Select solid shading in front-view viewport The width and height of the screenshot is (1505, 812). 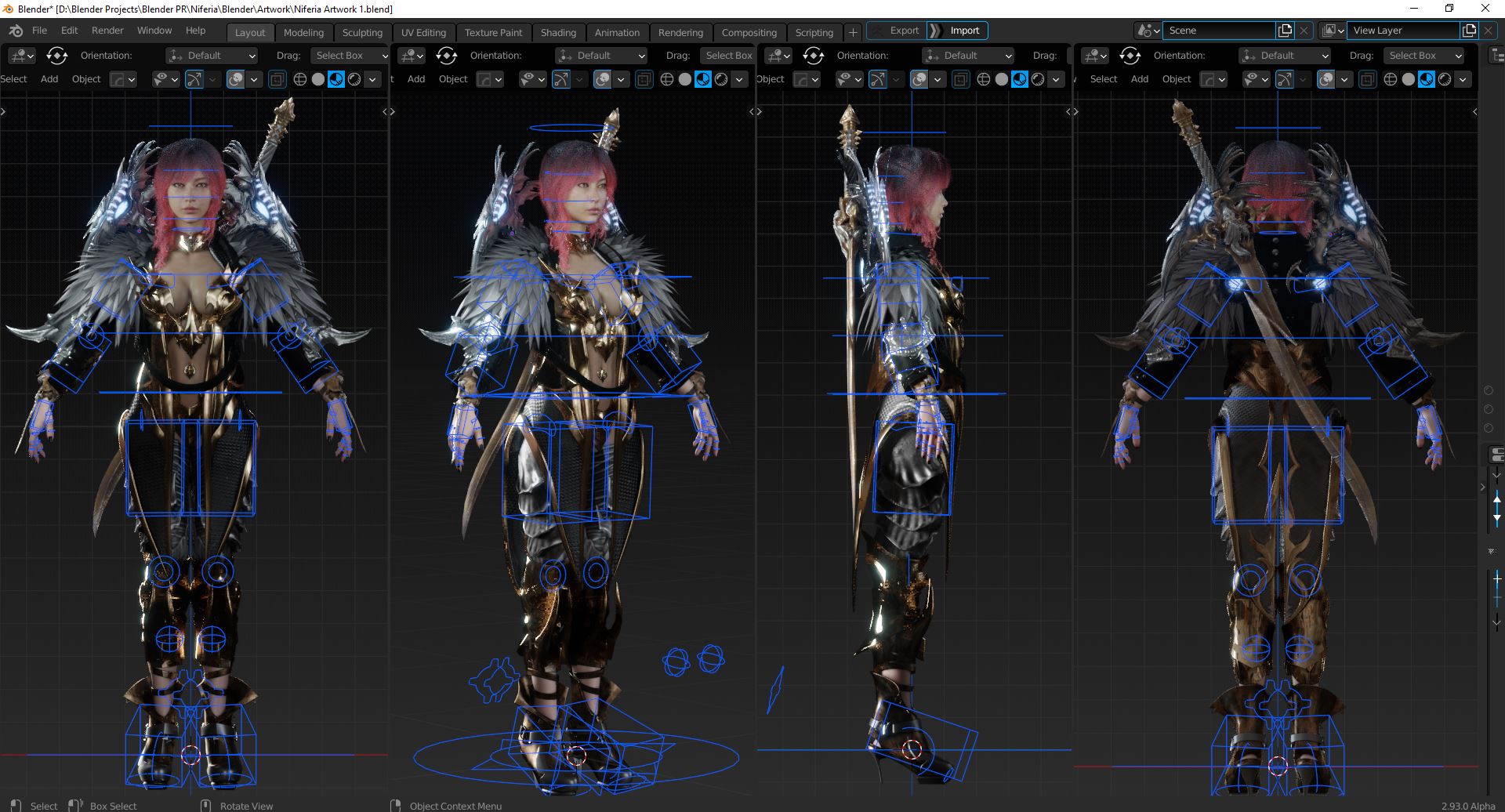pos(317,79)
